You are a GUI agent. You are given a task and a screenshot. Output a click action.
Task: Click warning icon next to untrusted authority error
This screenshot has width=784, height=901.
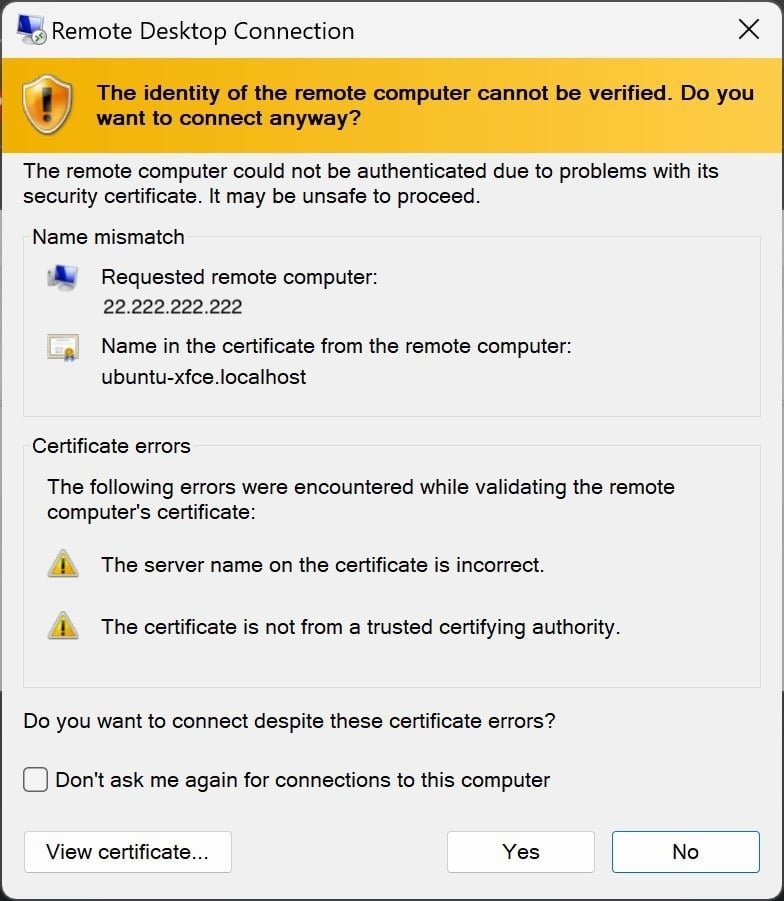[x=62, y=627]
